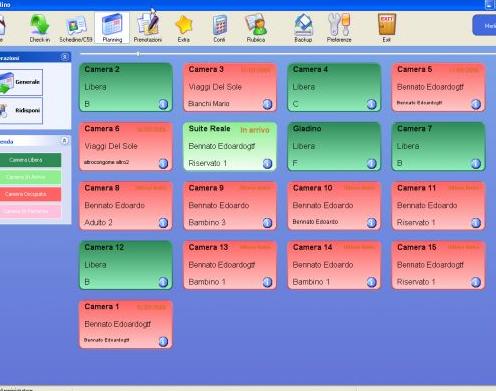This screenshot has height=391, width=496.
Task: Open info icon on Camera 12 card
Action: click(163, 282)
